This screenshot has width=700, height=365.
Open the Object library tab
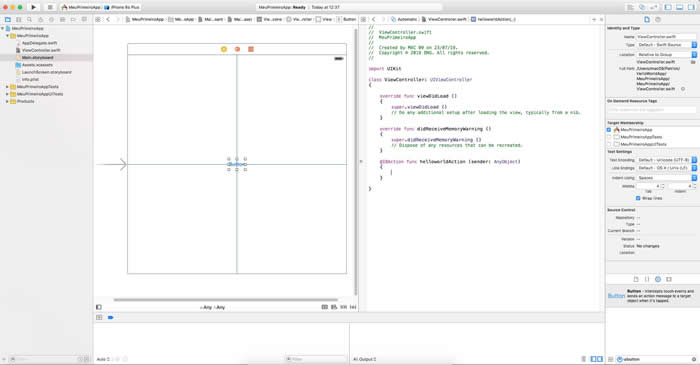click(658, 279)
